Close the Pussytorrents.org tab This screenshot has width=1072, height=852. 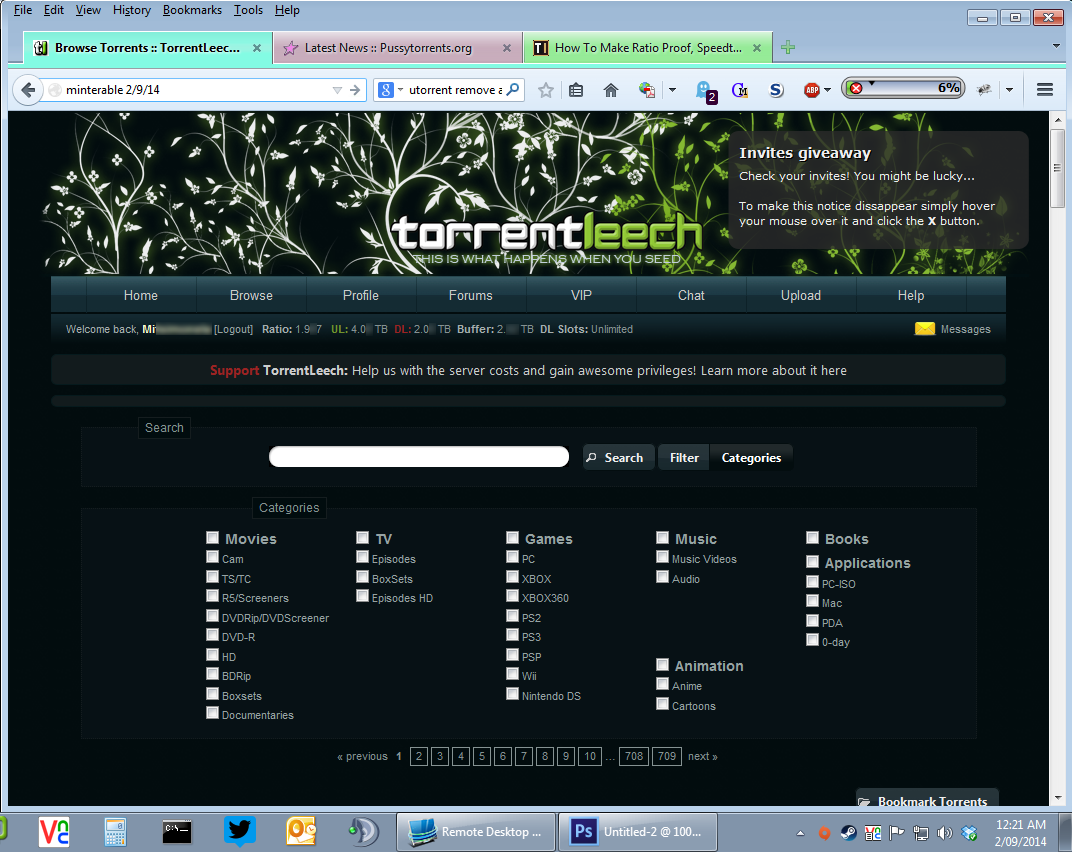pos(507,48)
